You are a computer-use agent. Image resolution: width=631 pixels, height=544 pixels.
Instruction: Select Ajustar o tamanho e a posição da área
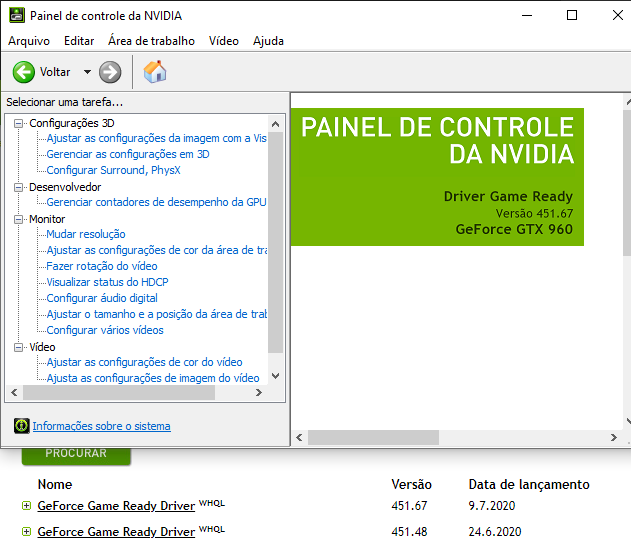pyautogui.click(x=157, y=314)
